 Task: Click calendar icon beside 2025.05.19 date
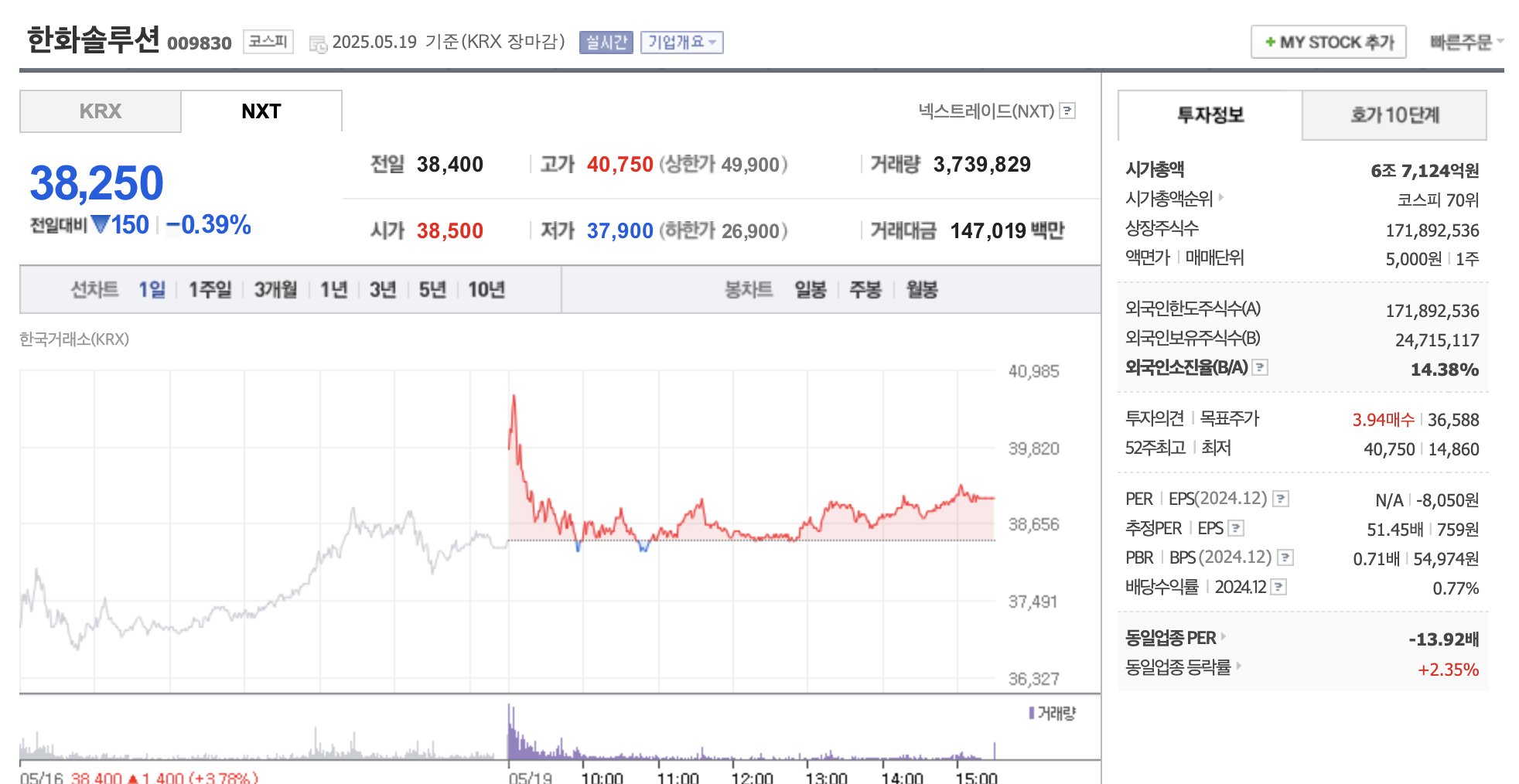click(318, 44)
